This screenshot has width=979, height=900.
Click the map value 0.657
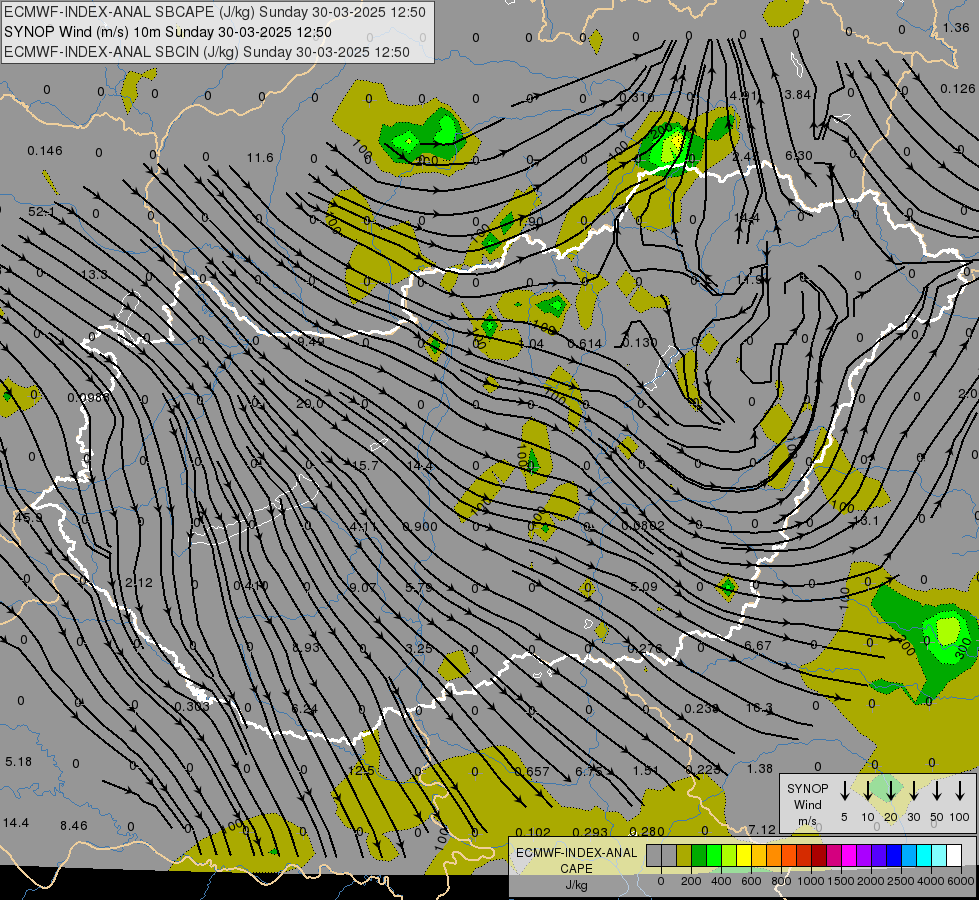pos(532,771)
